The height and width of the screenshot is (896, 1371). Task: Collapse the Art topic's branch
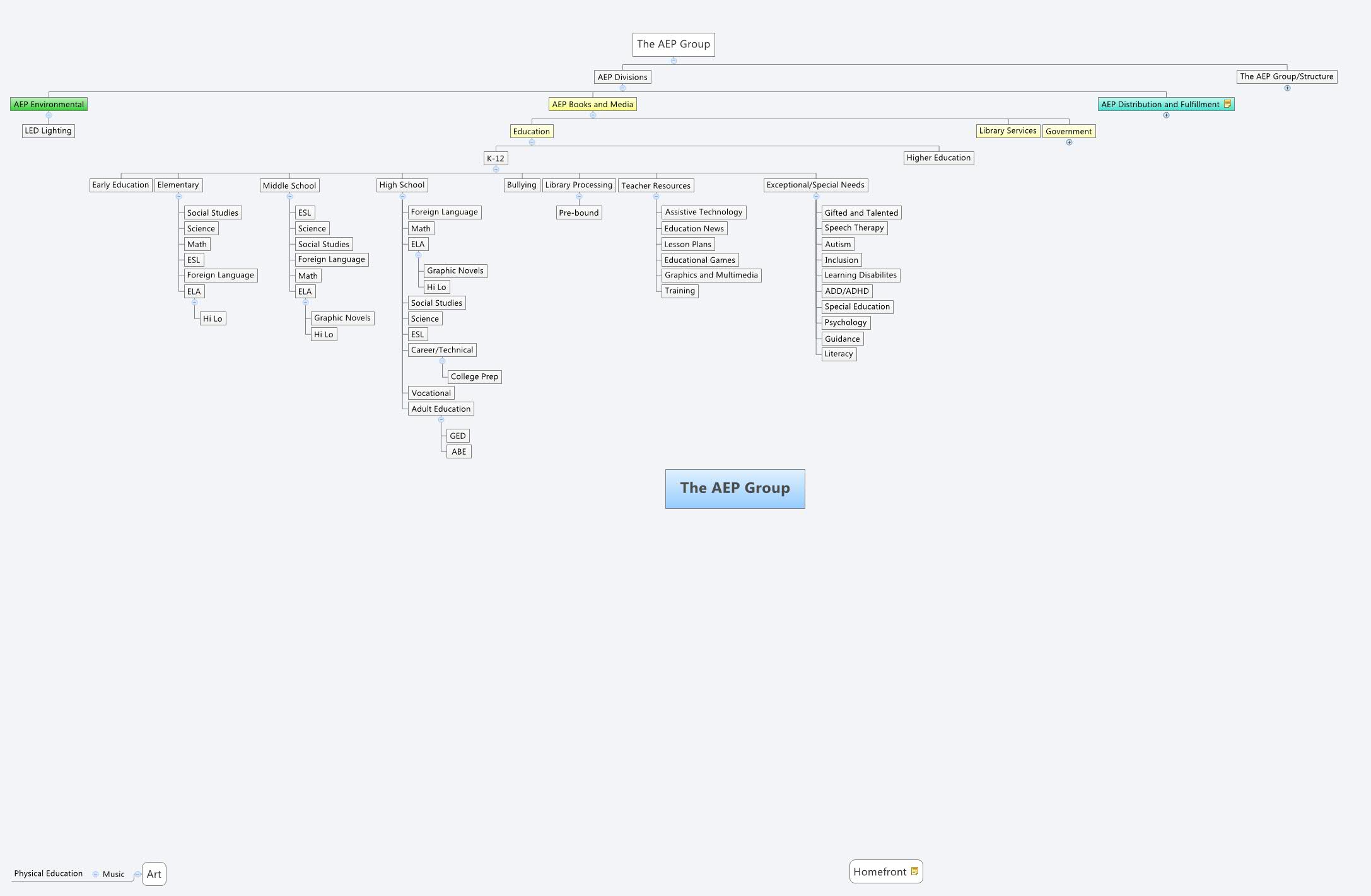click(x=137, y=875)
